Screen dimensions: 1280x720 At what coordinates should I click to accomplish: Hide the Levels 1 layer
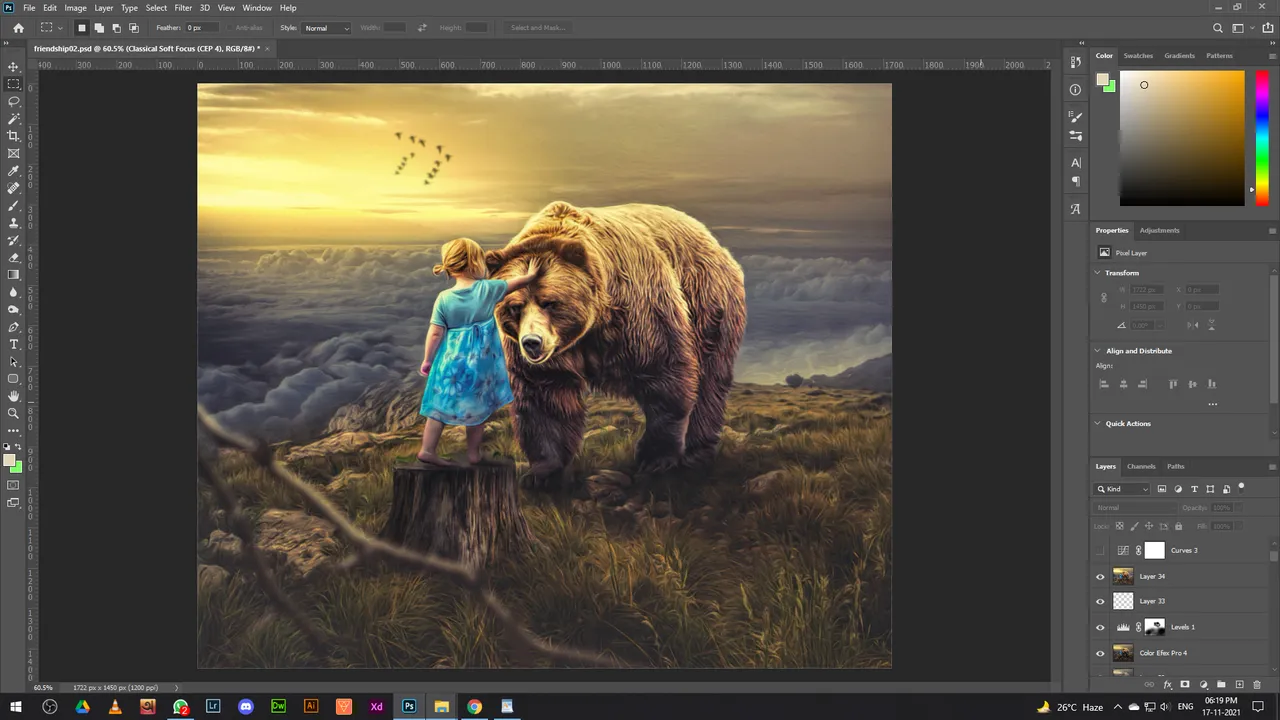tap(1101, 627)
